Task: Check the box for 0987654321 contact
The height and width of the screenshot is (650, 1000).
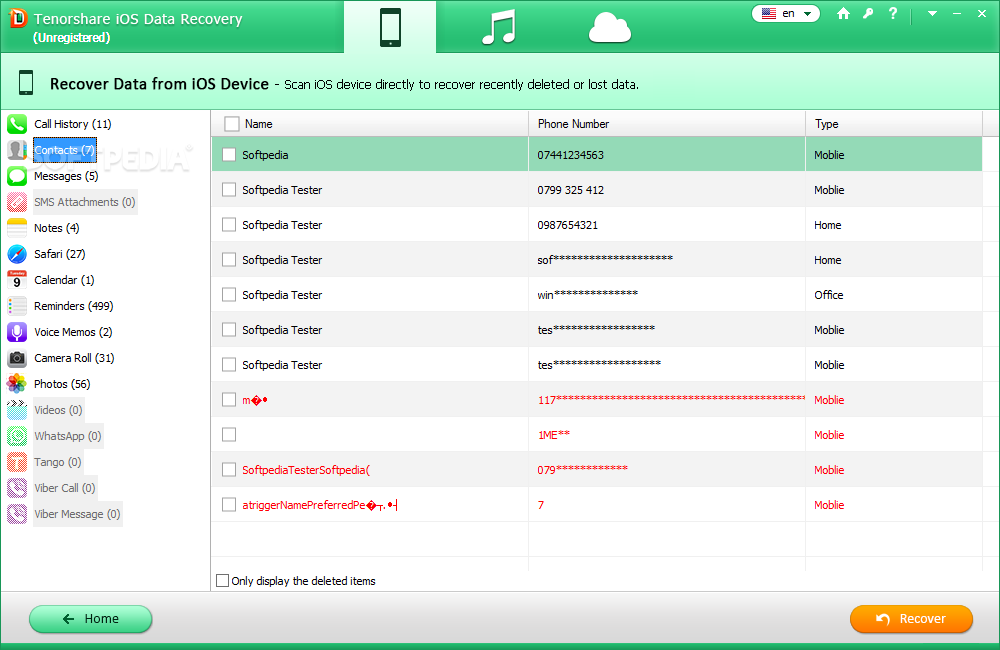Action: 229,225
